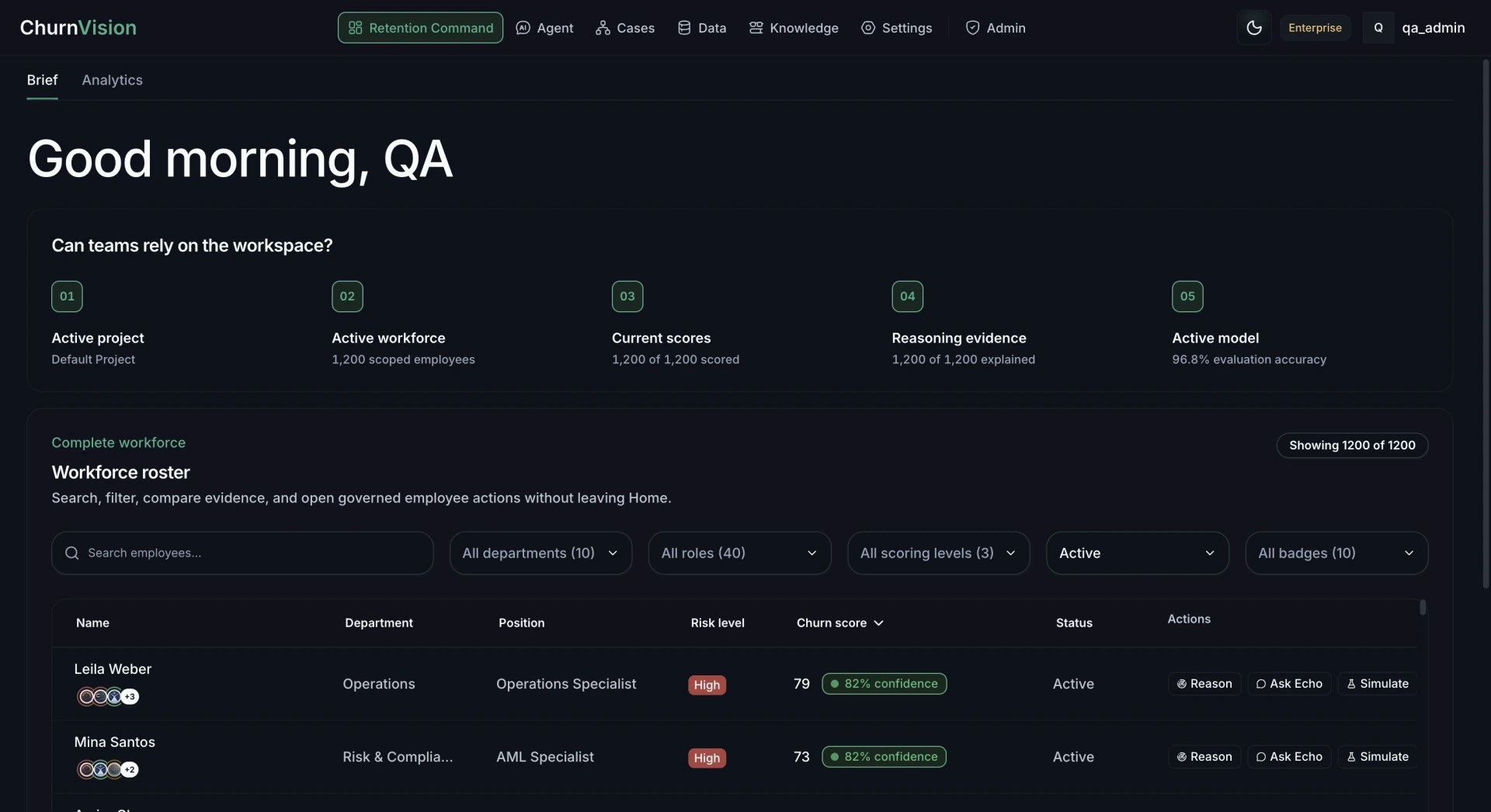Open the All departments (10) dropdown
Image resolution: width=1491 pixels, height=812 pixels.
tap(540, 553)
